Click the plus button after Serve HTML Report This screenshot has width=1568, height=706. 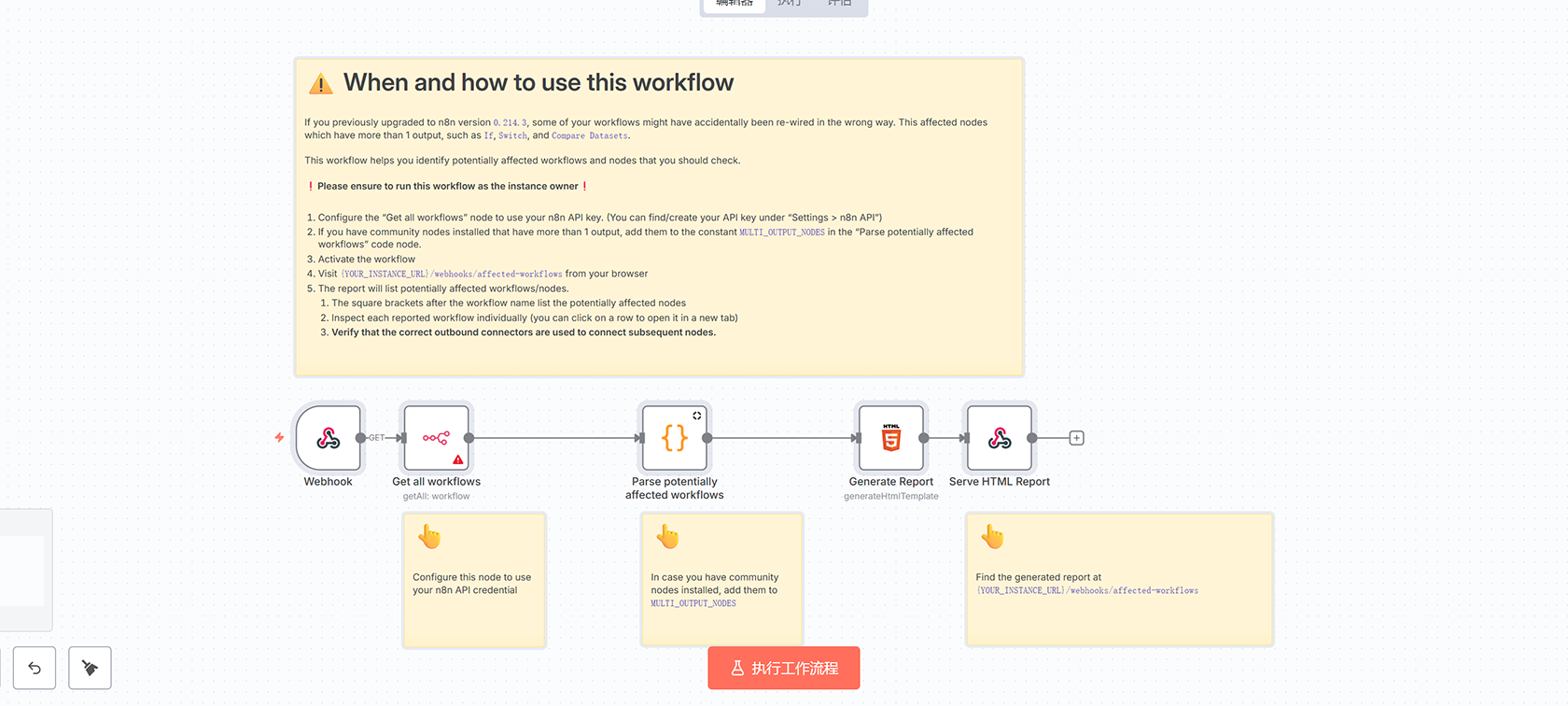click(1076, 438)
